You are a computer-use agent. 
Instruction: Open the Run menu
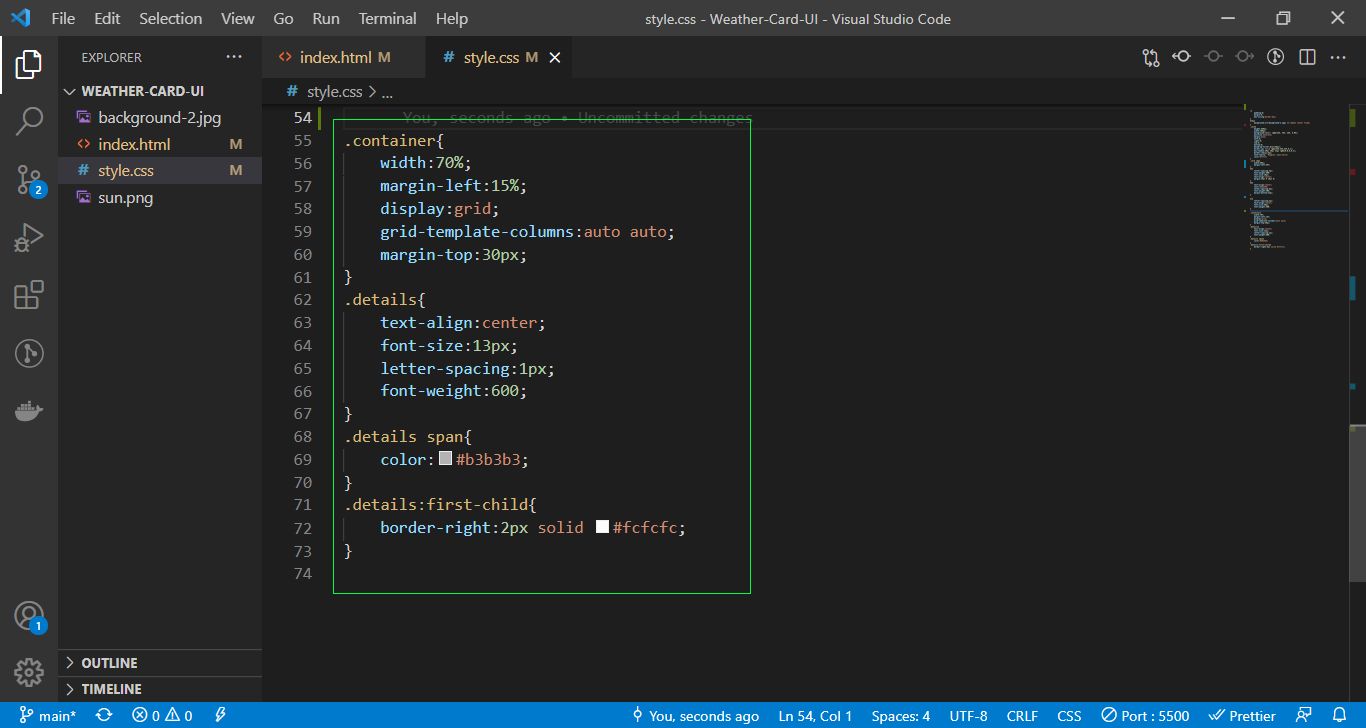tap(326, 18)
